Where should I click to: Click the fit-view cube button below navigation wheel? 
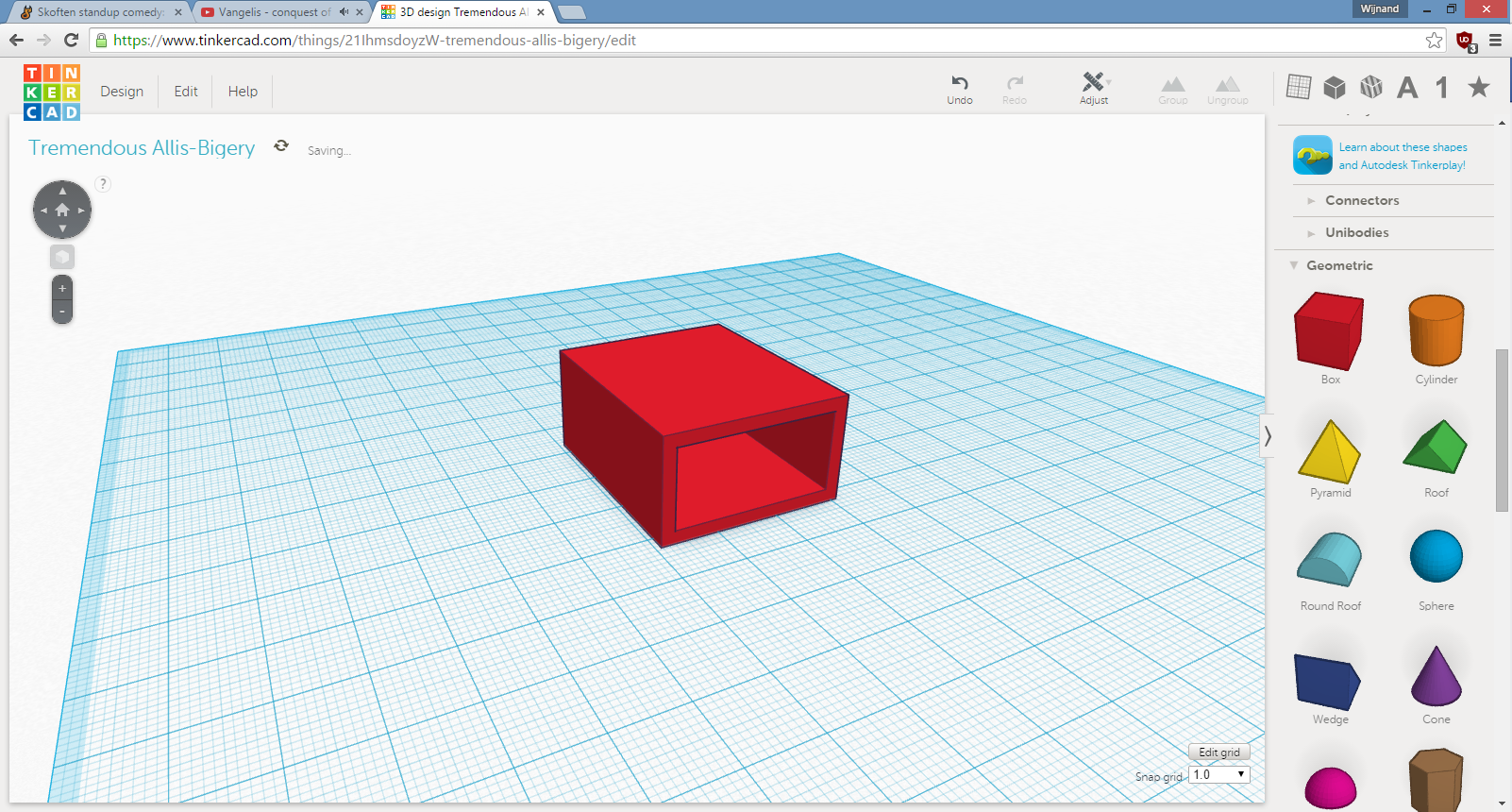click(x=62, y=257)
